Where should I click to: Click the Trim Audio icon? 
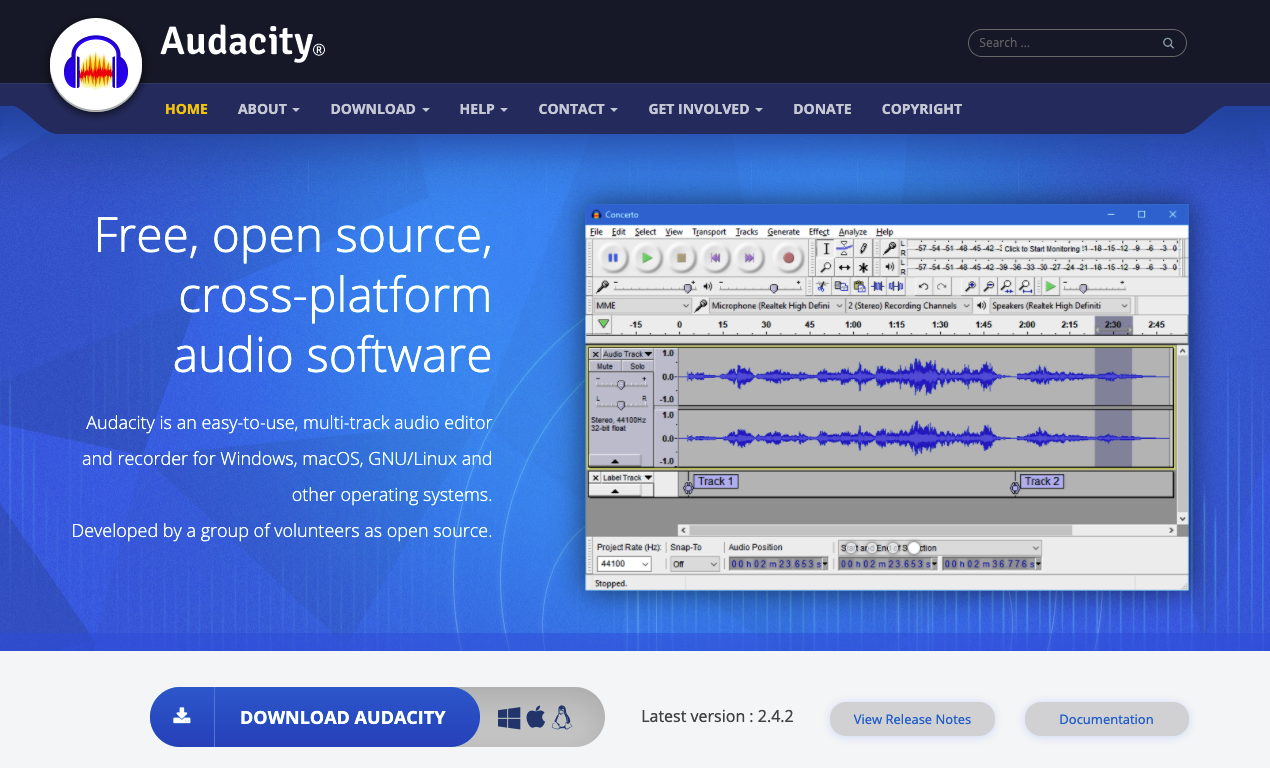click(876, 287)
